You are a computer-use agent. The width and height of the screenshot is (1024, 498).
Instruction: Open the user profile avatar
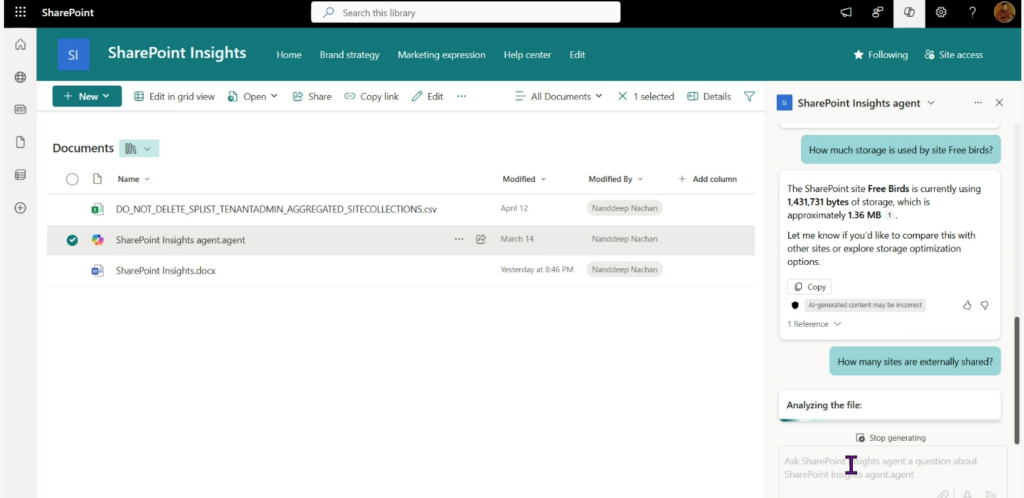pyautogui.click(x=1004, y=12)
